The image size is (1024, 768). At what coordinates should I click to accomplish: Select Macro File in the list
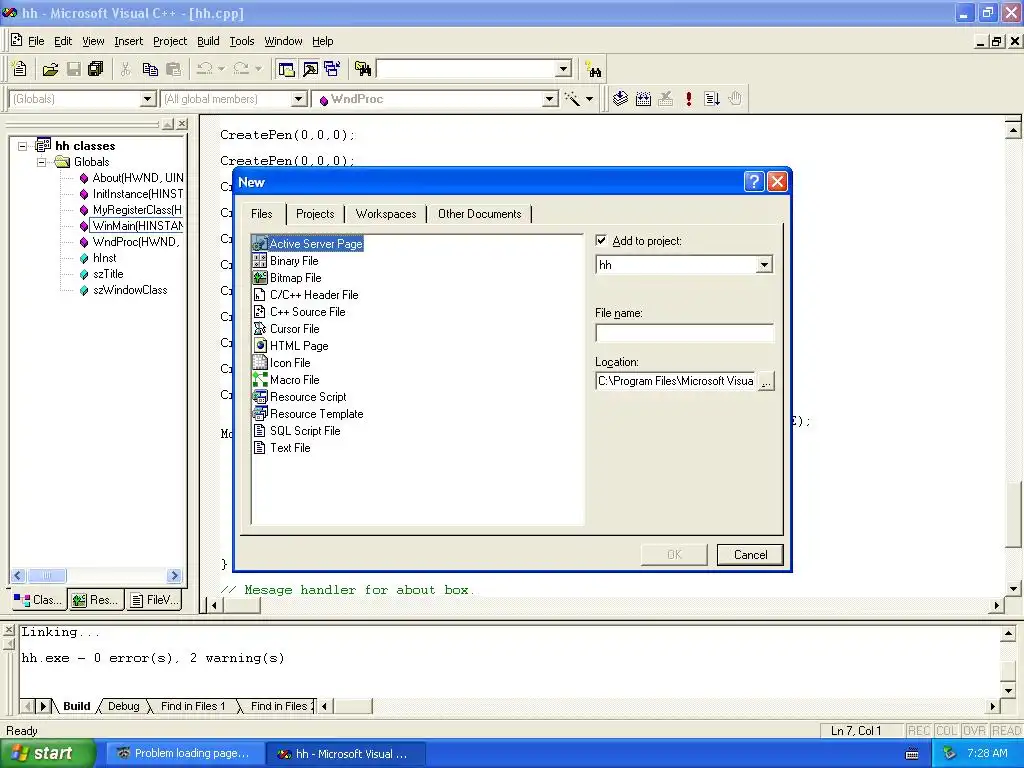point(287,379)
